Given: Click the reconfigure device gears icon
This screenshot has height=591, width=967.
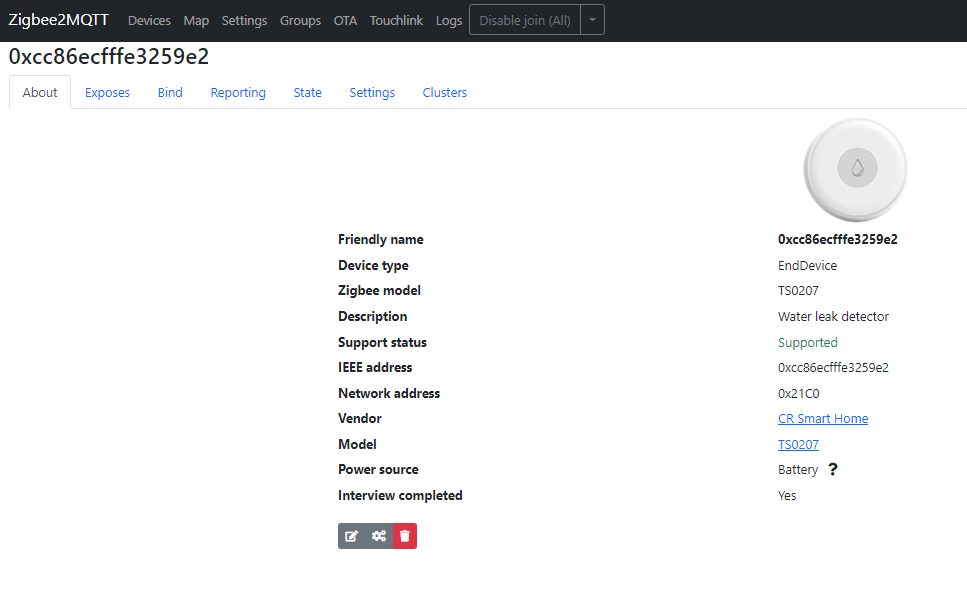Looking at the screenshot, I should pyautogui.click(x=379, y=536).
